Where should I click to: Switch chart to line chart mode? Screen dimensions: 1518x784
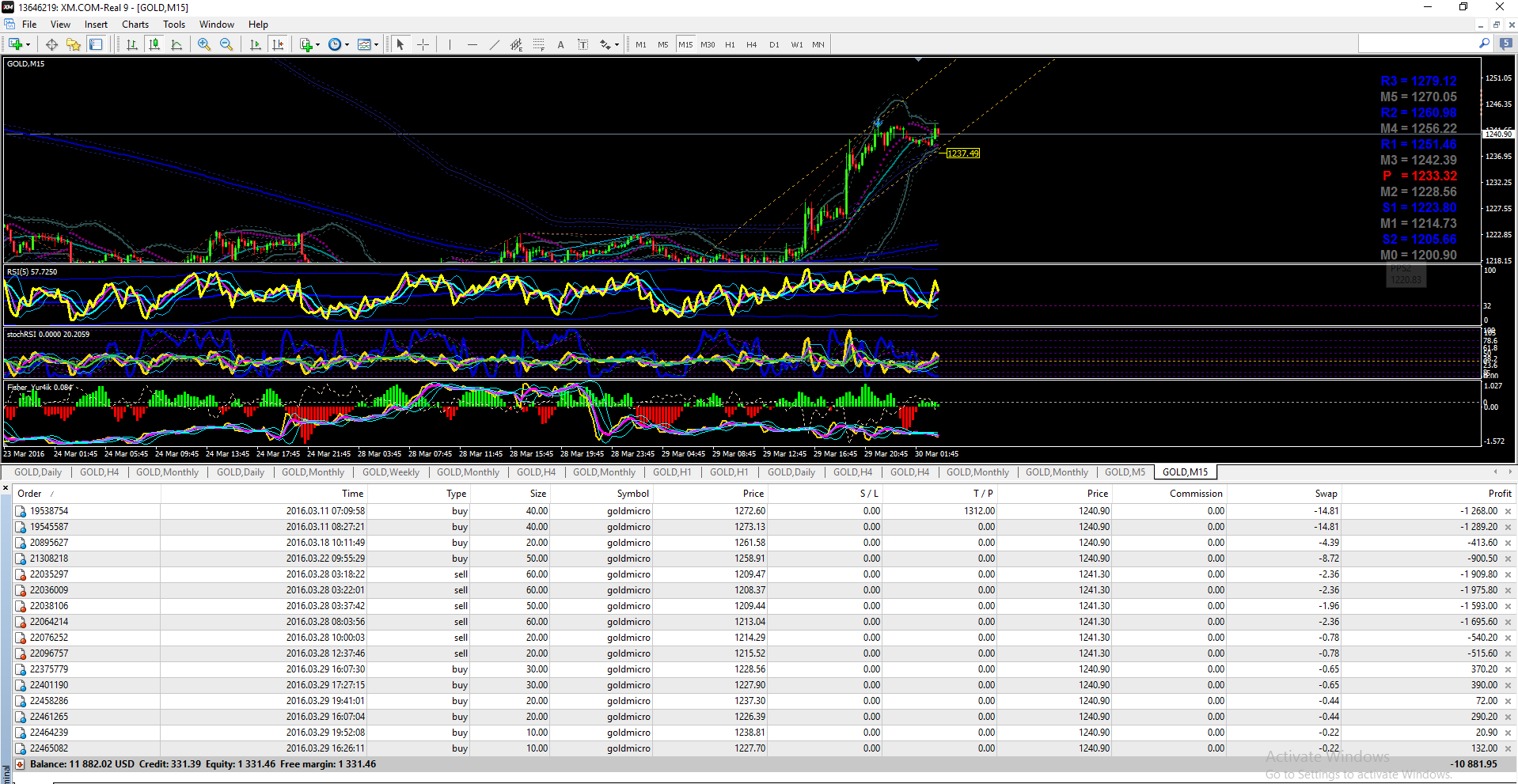click(x=176, y=44)
